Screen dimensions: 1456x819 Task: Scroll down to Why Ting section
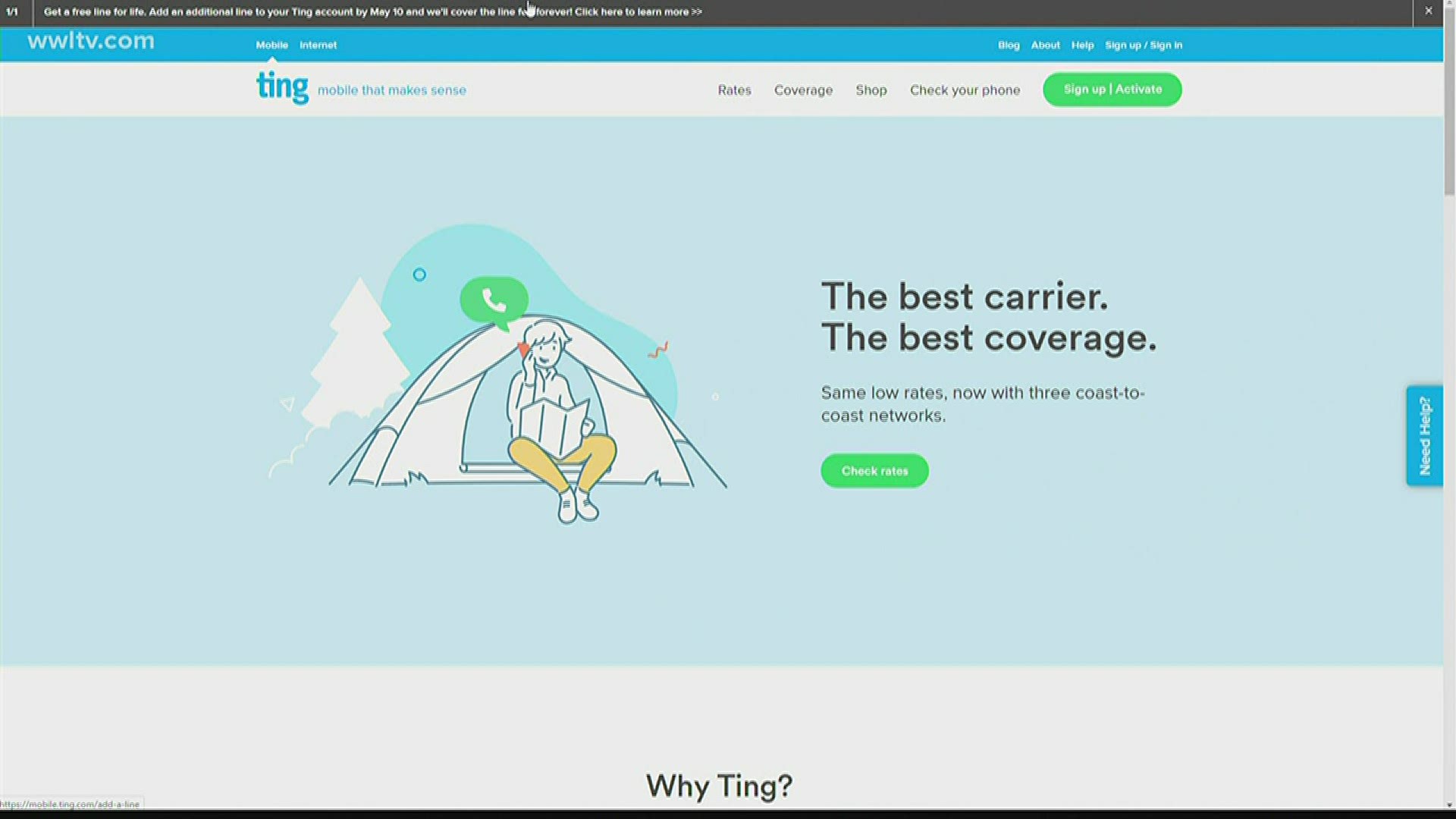coord(718,786)
